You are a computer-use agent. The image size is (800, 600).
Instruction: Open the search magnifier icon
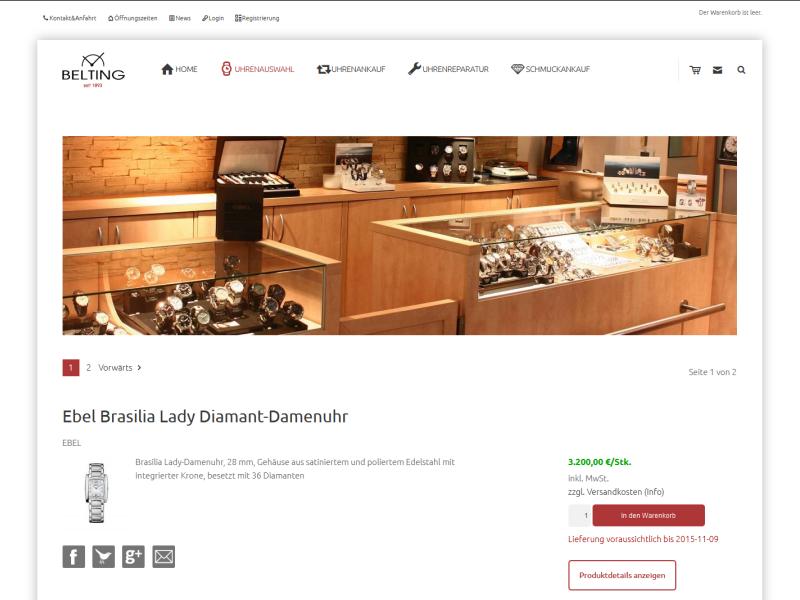[x=741, y=70]
